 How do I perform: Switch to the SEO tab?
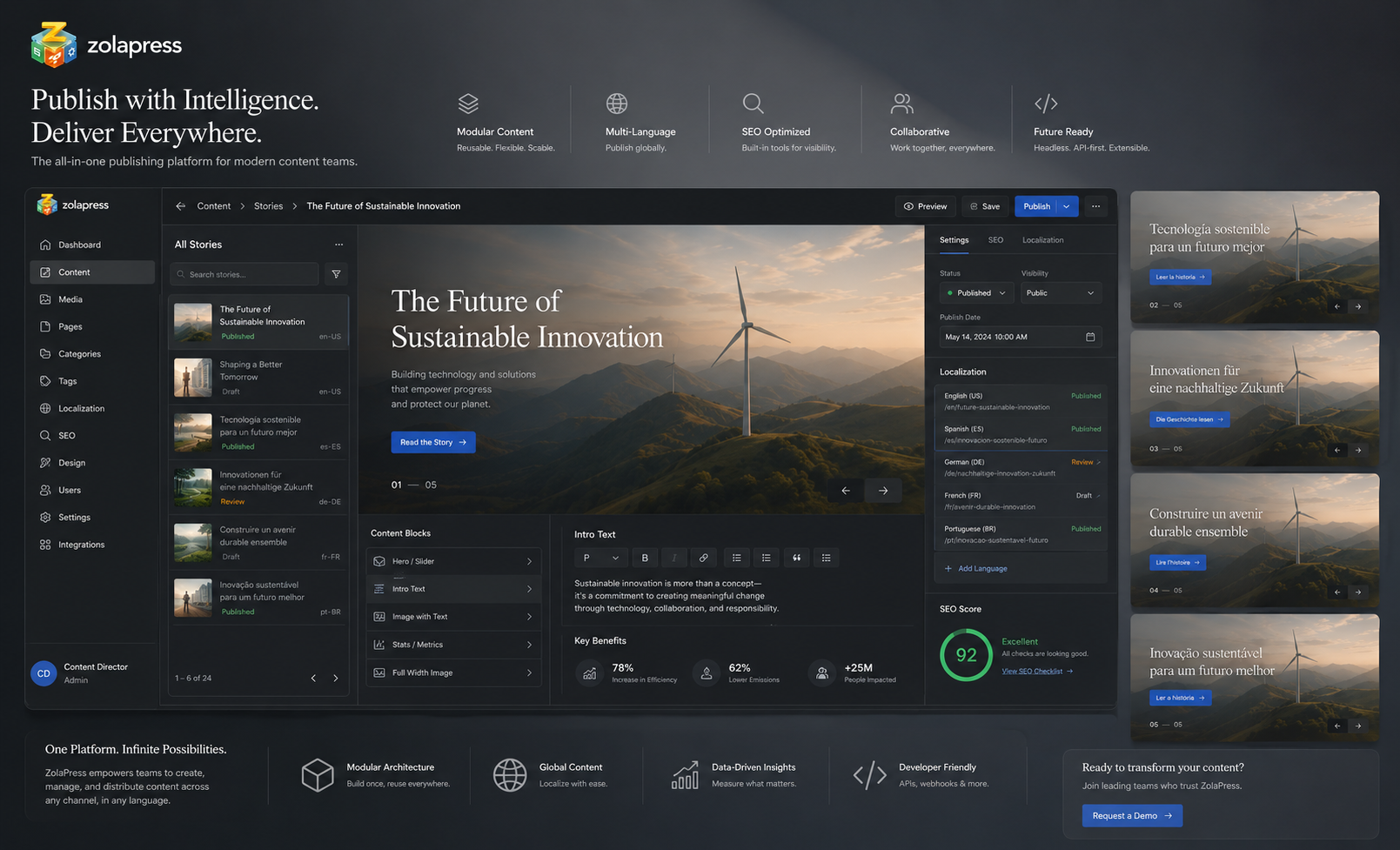(x=995, y=240)
